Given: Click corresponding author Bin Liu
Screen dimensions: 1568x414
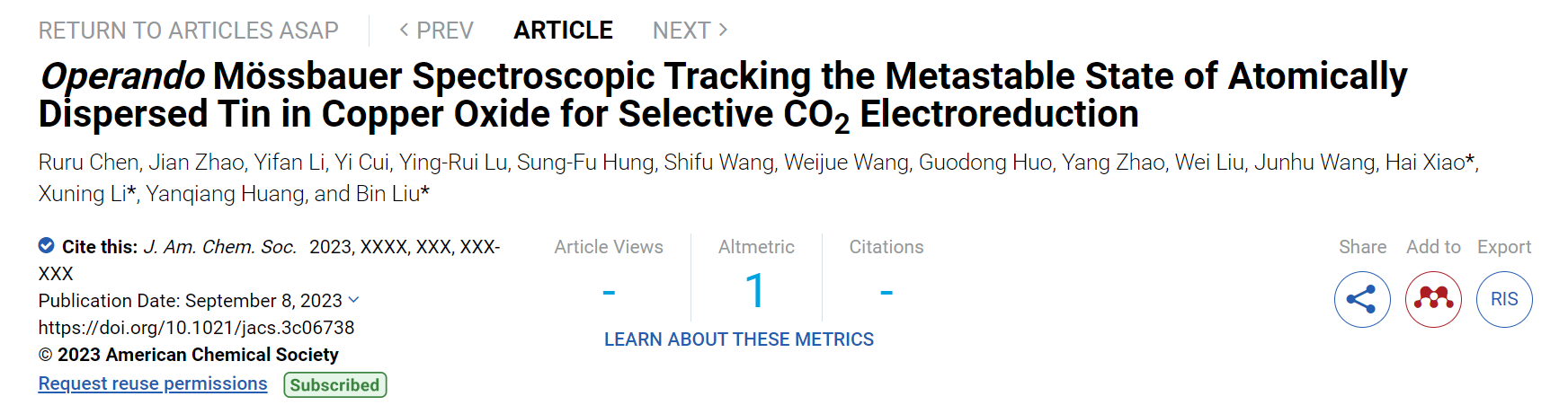Looking at the screenshot, I should coord(388,194).
